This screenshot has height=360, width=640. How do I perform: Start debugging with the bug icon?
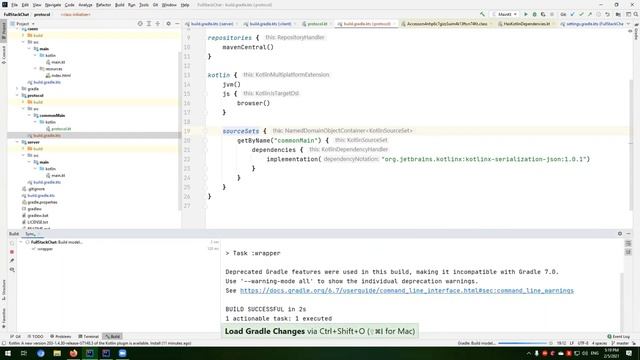(534, 14)
